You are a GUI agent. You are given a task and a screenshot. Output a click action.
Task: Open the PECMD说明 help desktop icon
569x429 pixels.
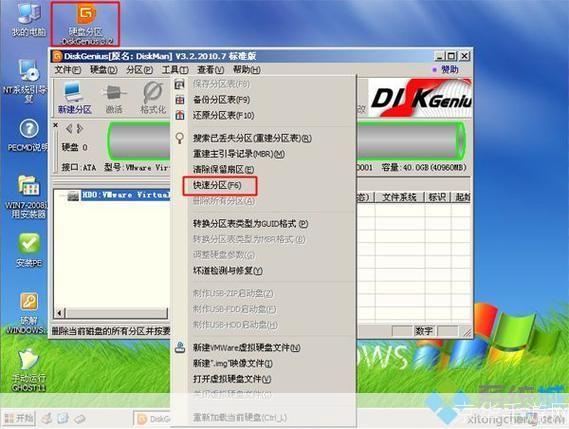tap(28, 135)
